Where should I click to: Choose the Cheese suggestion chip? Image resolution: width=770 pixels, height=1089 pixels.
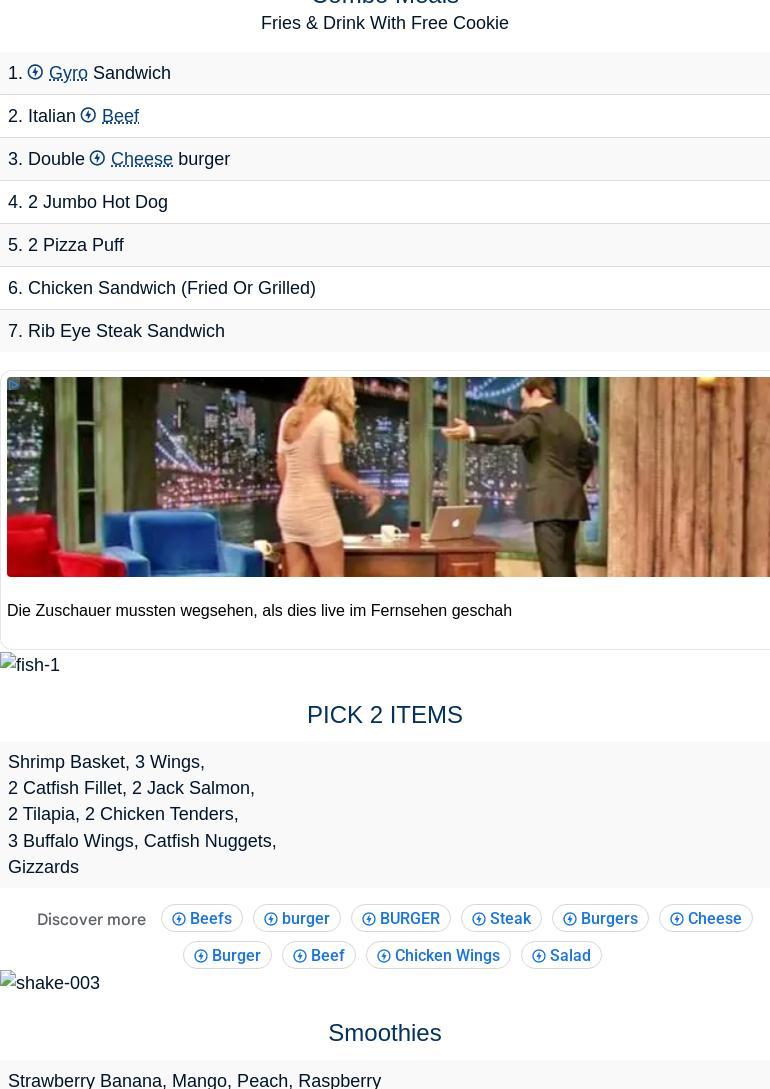coord(705,918)
